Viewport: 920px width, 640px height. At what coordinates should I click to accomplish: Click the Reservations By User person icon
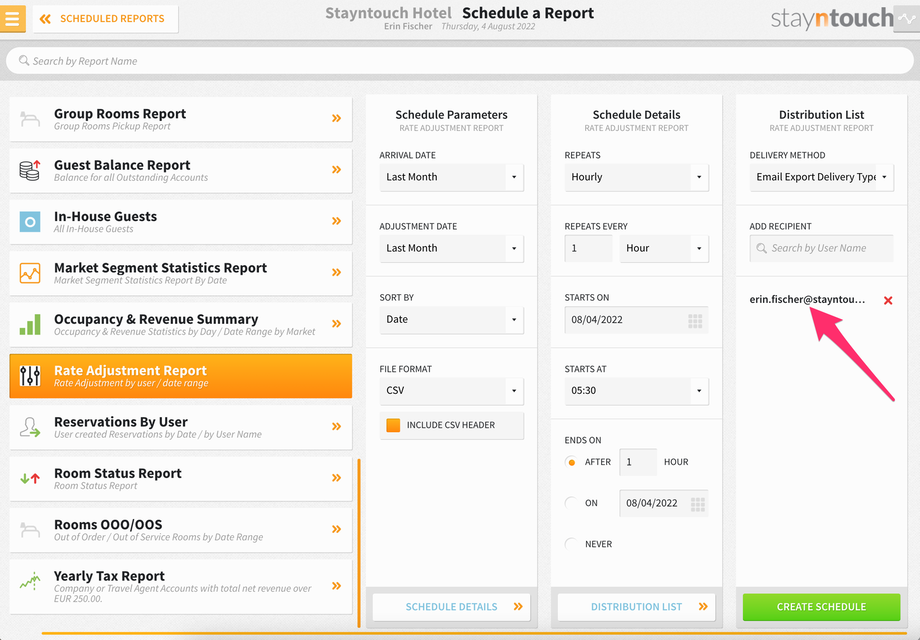(x=30, y=427)
